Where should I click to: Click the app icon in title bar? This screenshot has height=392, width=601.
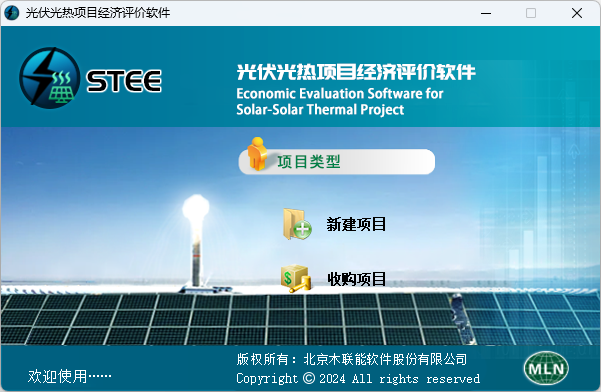[11, 13]
